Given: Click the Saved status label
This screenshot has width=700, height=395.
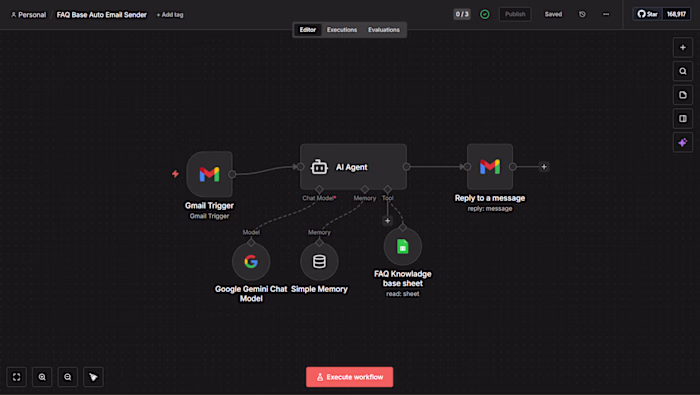Looking at the screenshot, I should [x=553, y=14].
